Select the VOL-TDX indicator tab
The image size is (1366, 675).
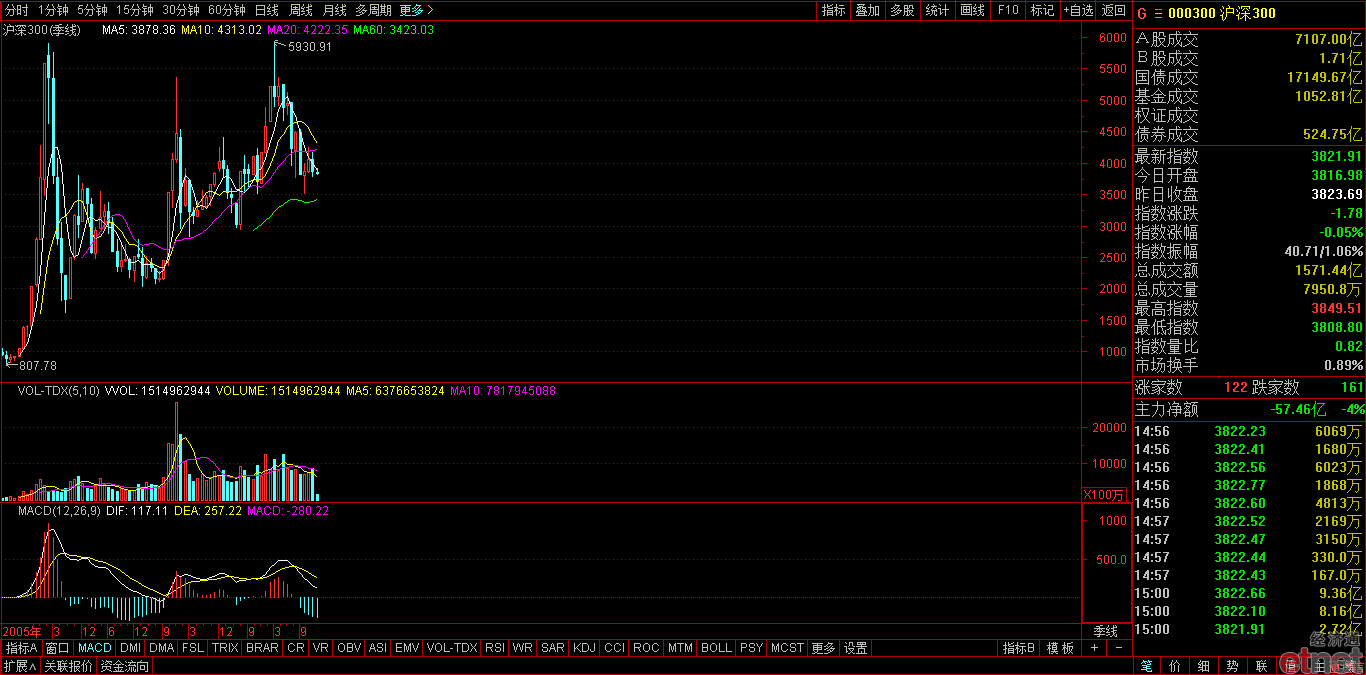452,648
